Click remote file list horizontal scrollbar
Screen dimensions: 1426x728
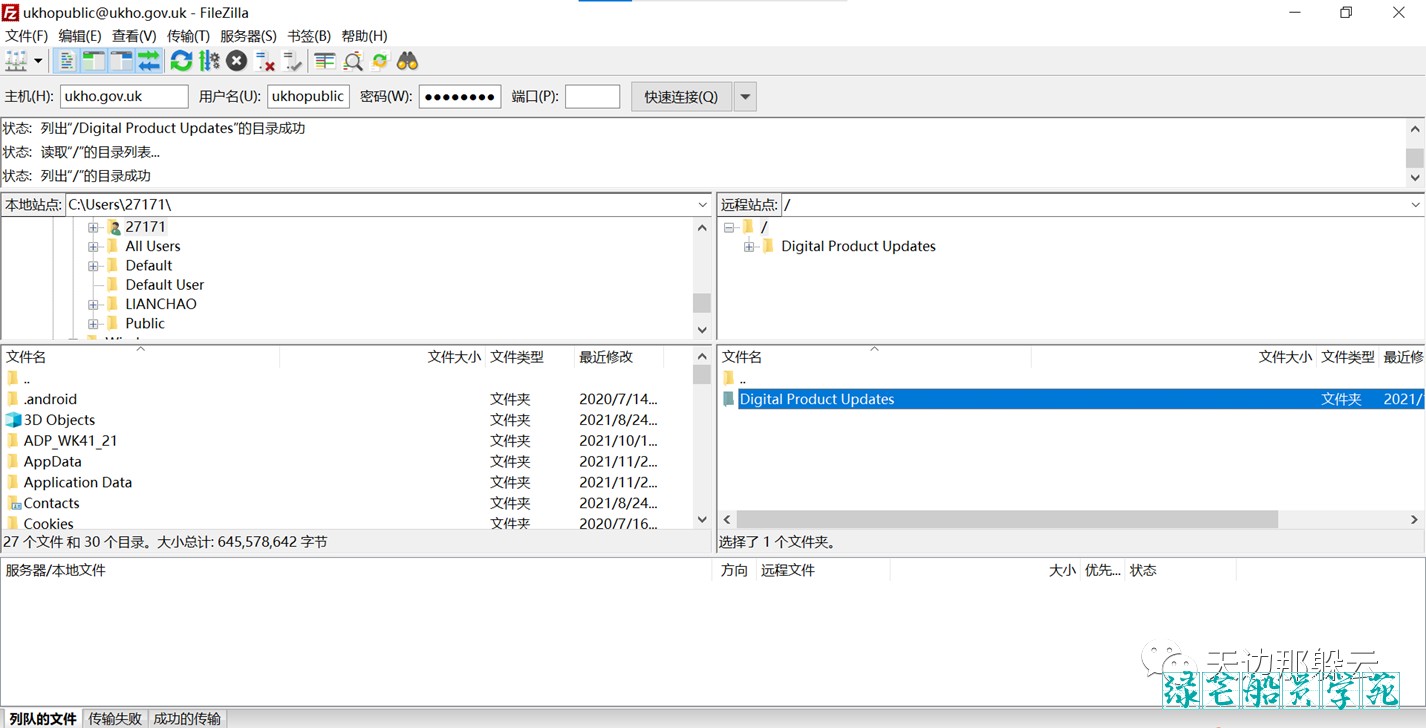(x=1007, y=520)
